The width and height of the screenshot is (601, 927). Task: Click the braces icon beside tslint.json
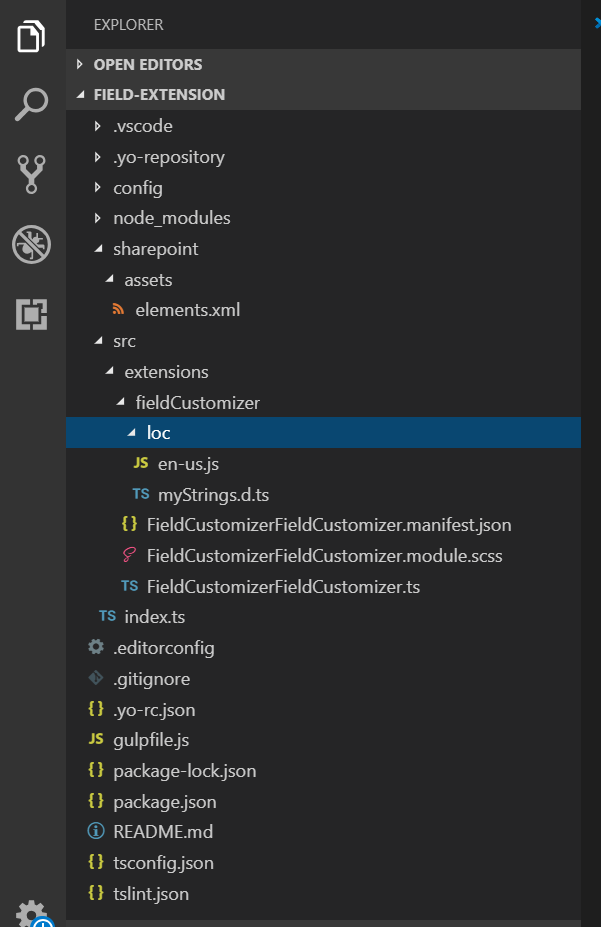96,893
